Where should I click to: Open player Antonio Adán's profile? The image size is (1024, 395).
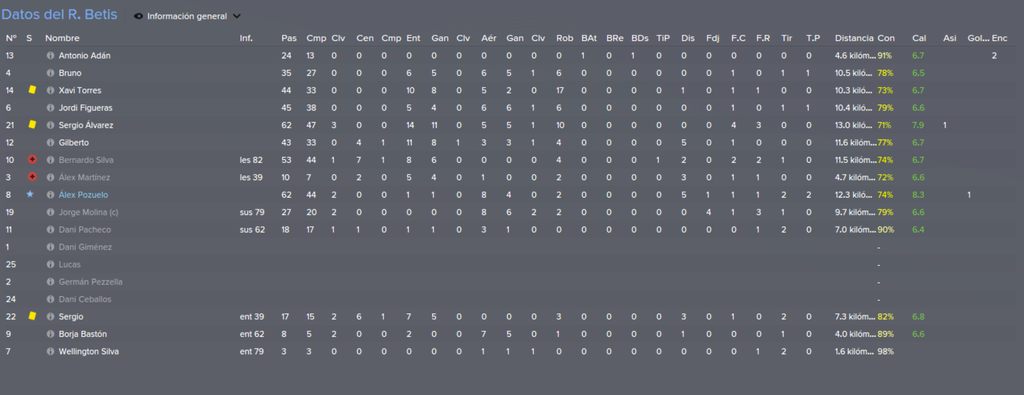pos(84,55)
